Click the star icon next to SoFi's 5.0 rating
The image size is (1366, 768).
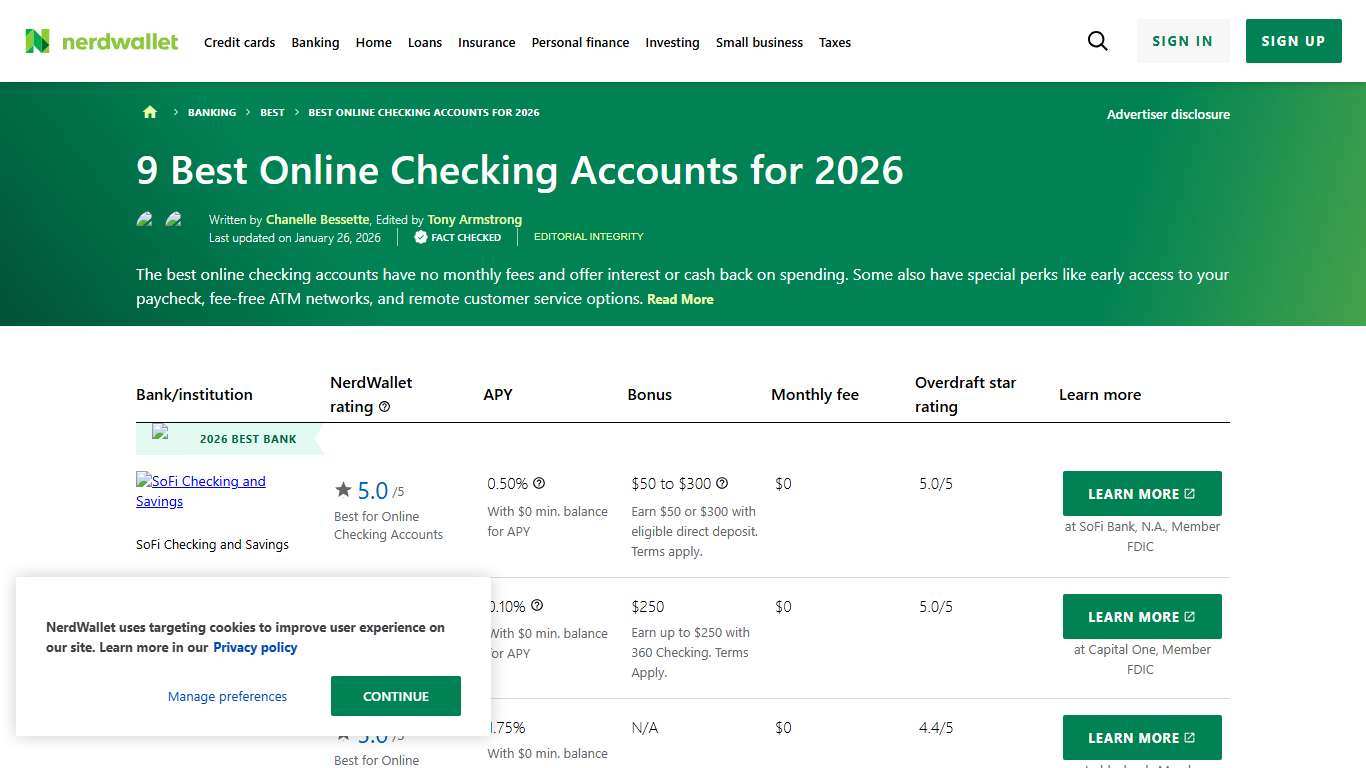(x=343, y=489)
